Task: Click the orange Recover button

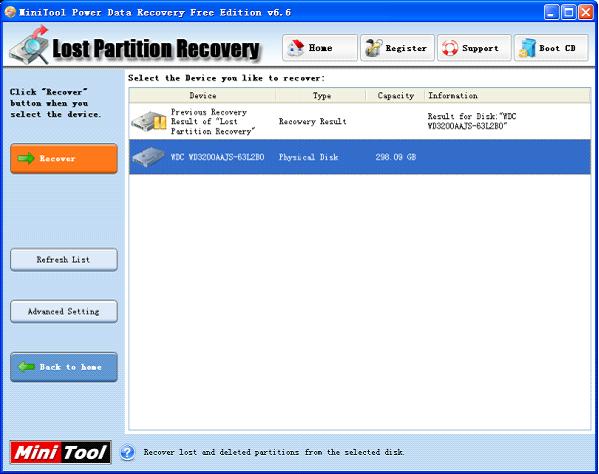Action: click(x=64, y=159)
